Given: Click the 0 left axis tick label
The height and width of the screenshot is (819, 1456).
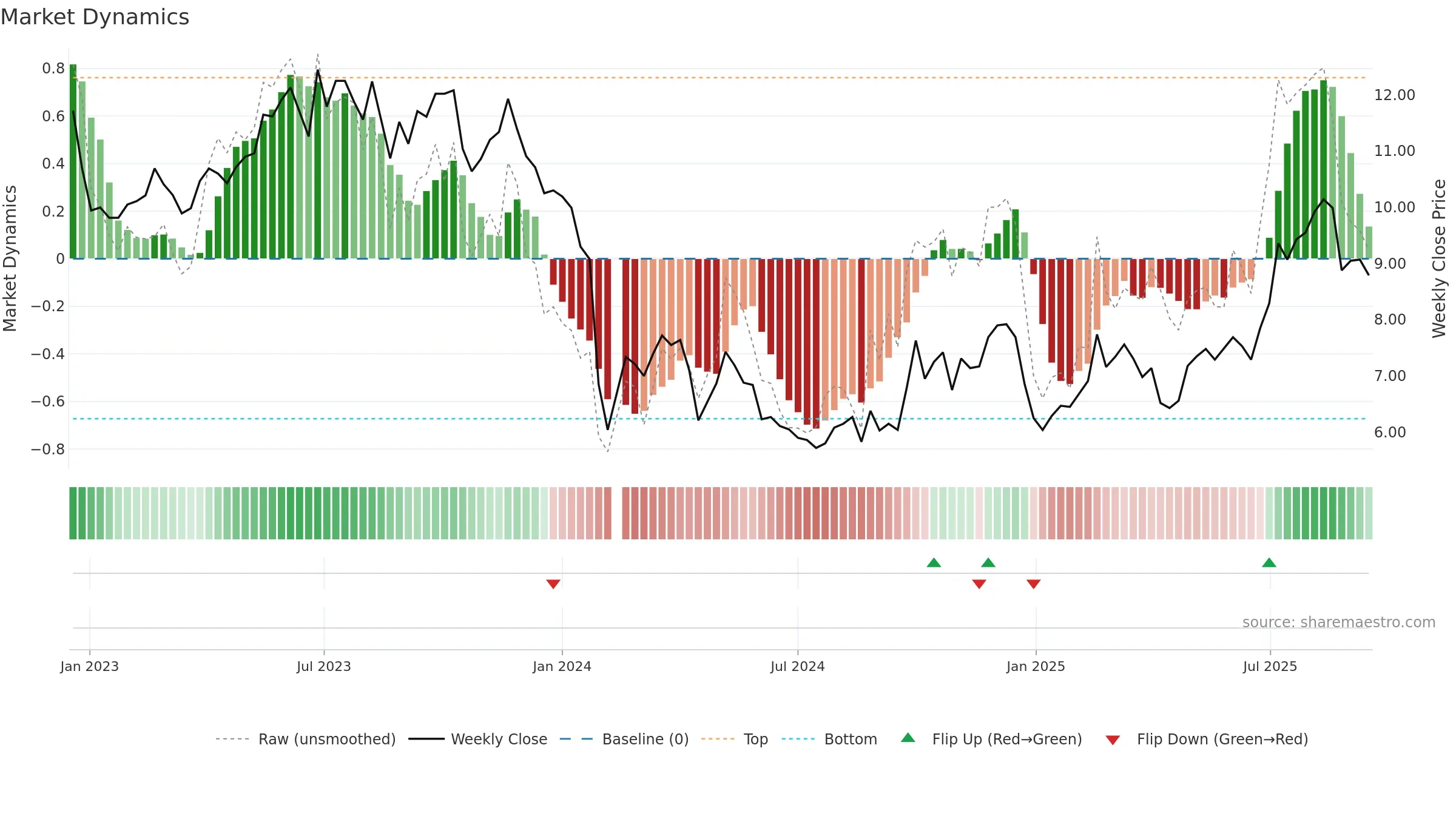Looking at the screenshot, I should click(60, 258).
